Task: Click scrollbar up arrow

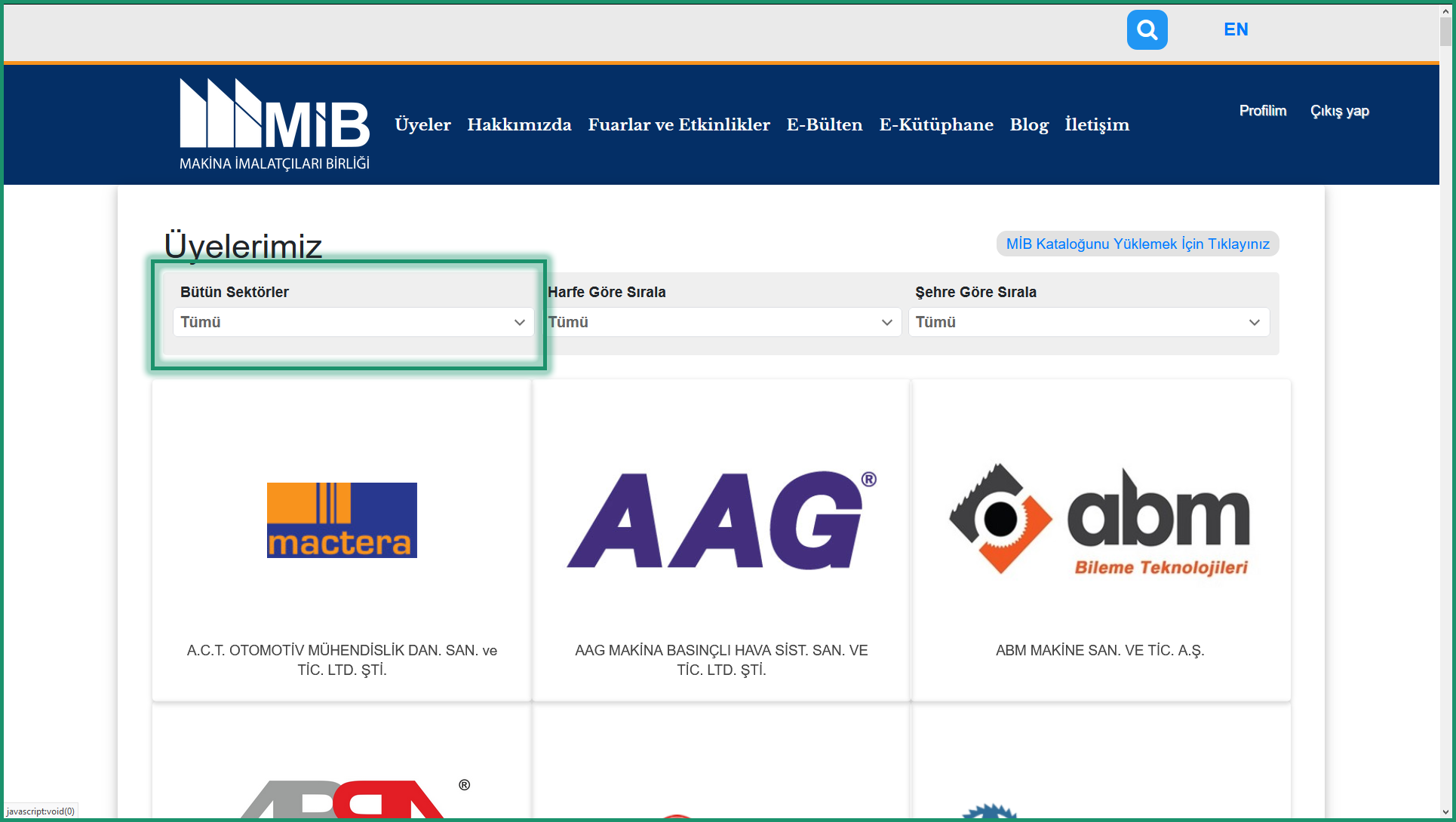Action: [1446, 10]
